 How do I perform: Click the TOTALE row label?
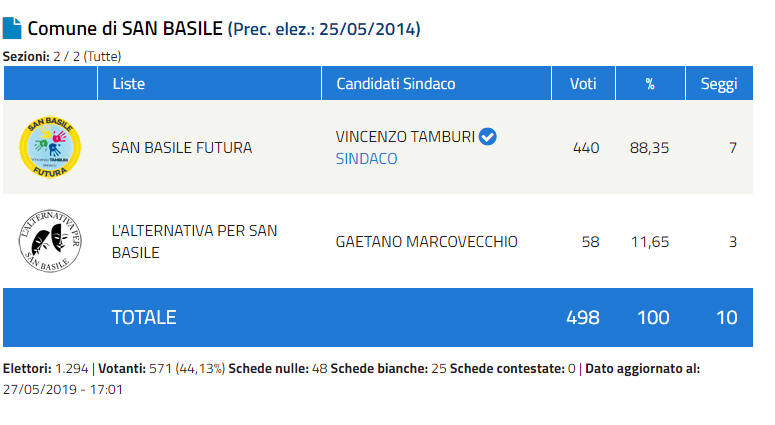[144, 317]
